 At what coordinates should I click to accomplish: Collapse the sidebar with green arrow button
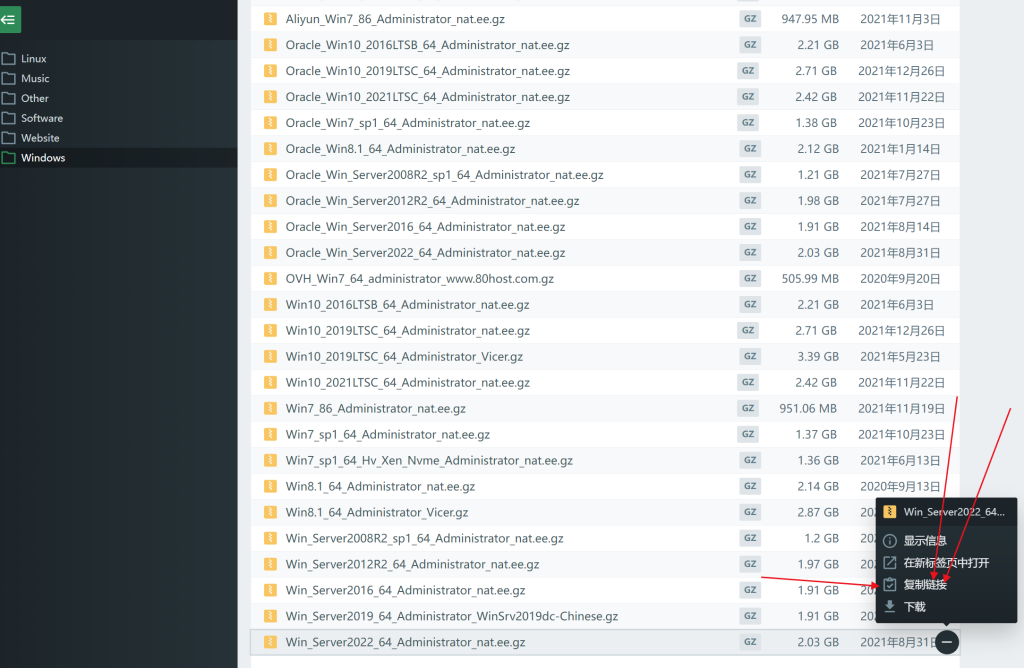(x=9, y=20)
